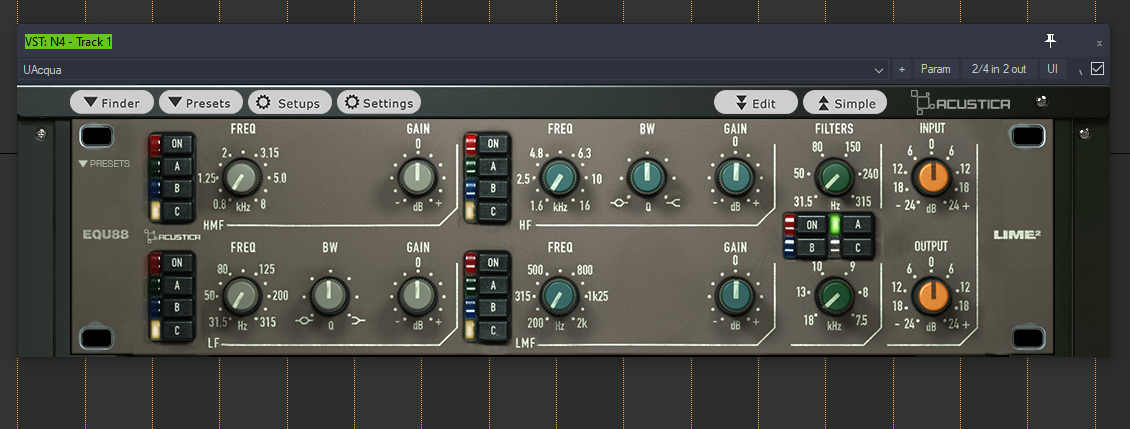1130x429 pixels.
Task: Select Filters preset C
Action: (x=858, y=247)
